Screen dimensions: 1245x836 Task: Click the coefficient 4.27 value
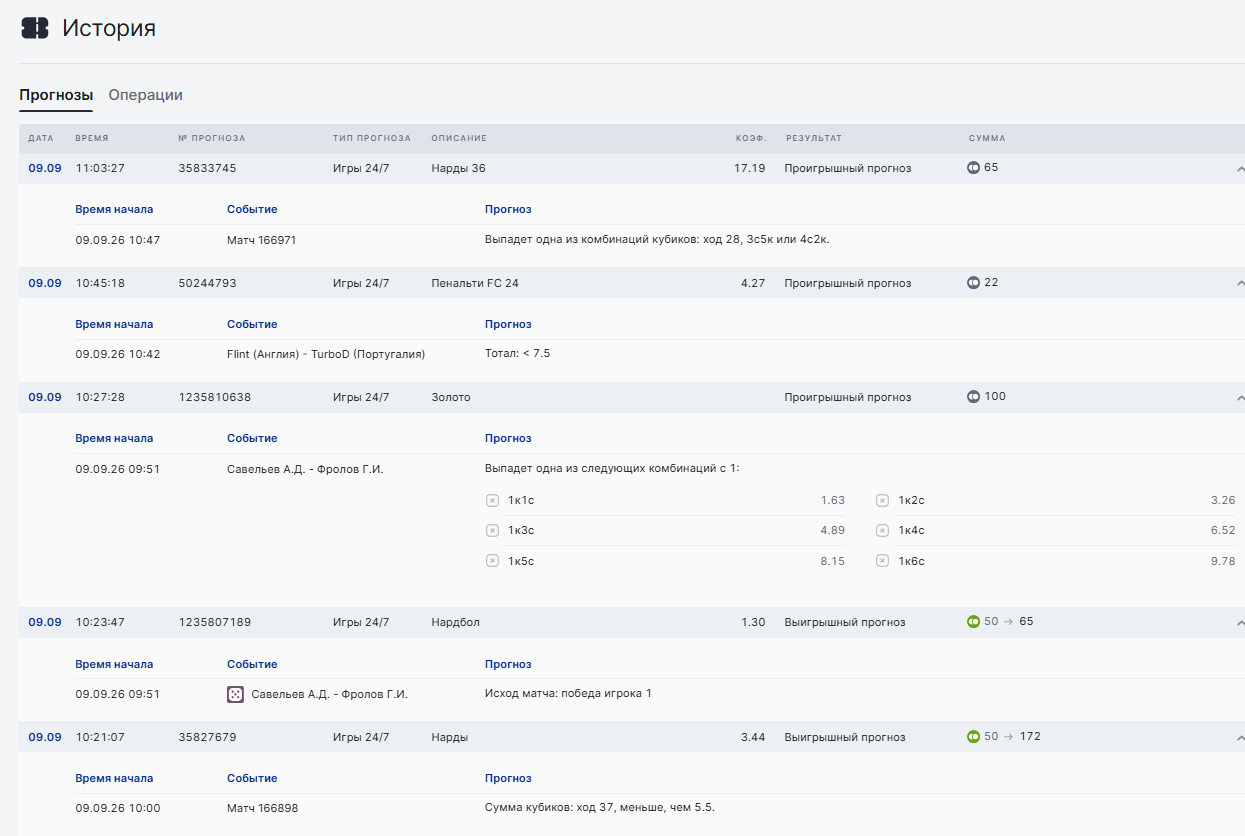click(753, 283)
